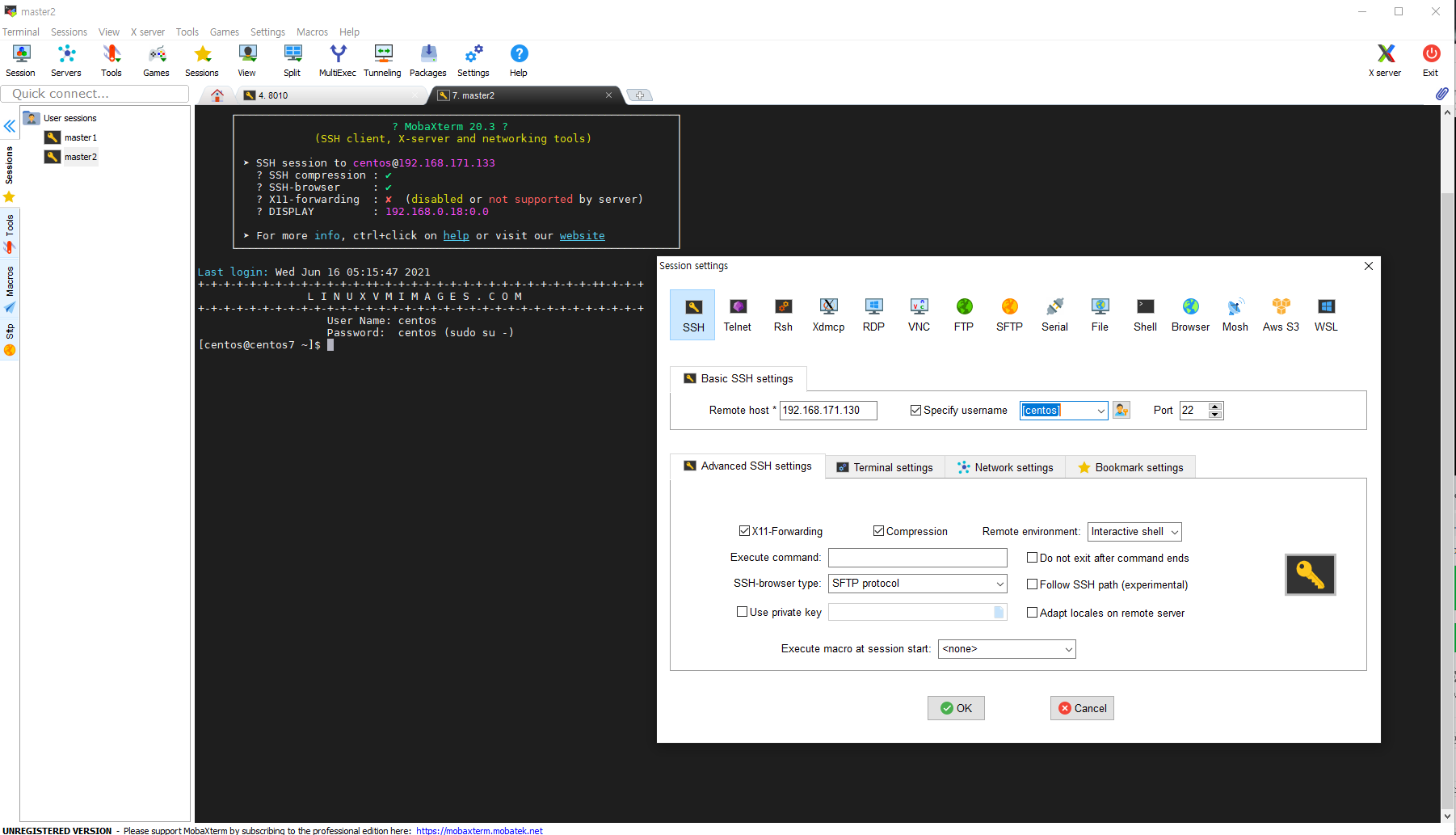Select the Serial session type

[1054, 315]
